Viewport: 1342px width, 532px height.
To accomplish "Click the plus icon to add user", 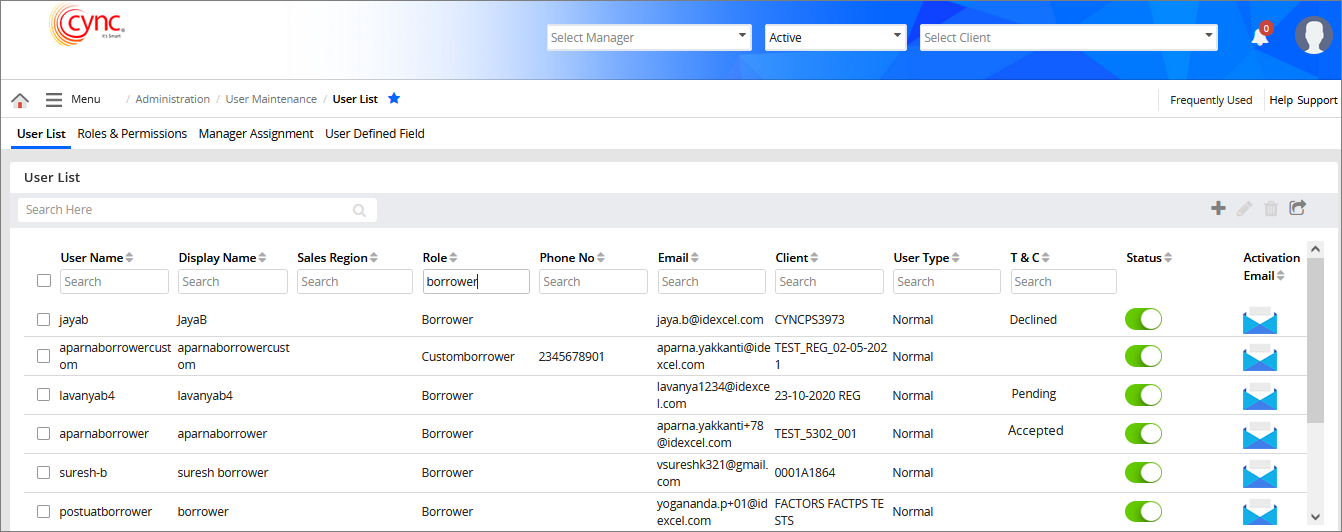I will pyautogui.click(x=1218, y=208).
